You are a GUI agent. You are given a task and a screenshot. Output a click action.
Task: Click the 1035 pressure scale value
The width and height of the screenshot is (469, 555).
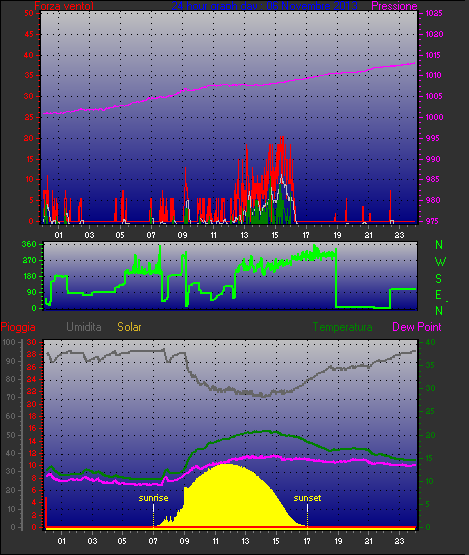click(434, 13)
